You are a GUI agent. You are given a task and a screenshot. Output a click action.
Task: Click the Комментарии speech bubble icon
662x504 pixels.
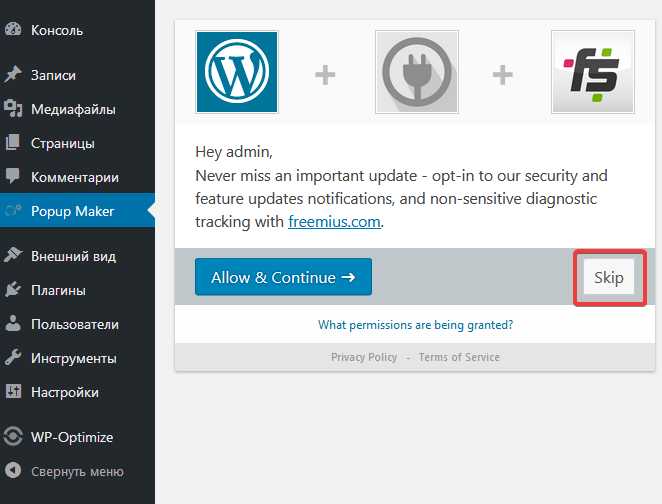coord(13,175)
